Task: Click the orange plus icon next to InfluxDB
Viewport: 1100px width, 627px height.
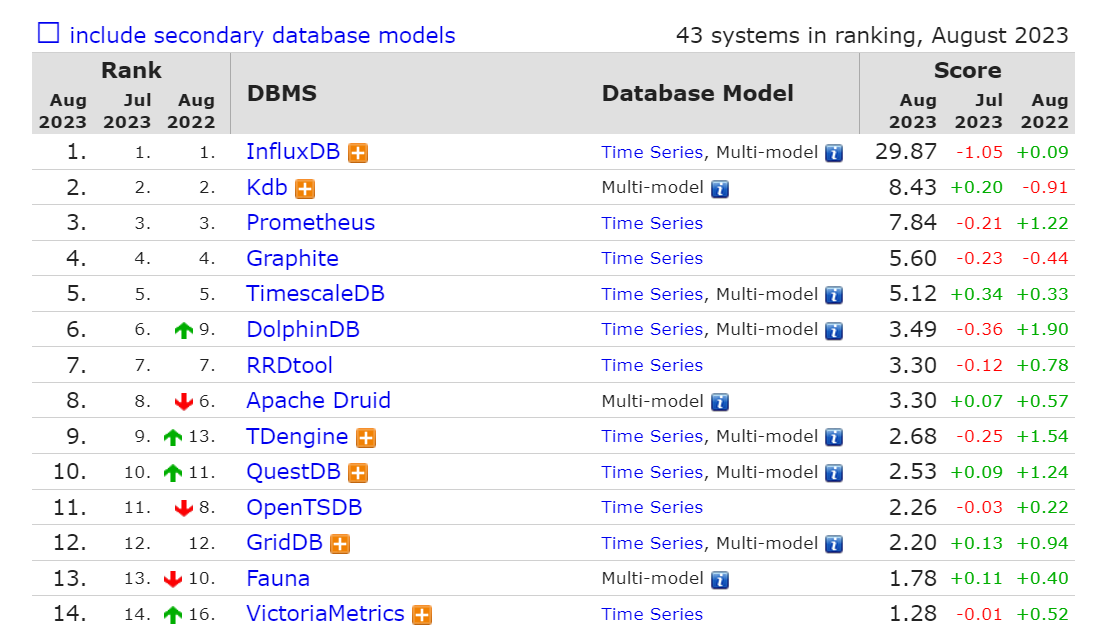Action: click(358, 153)
